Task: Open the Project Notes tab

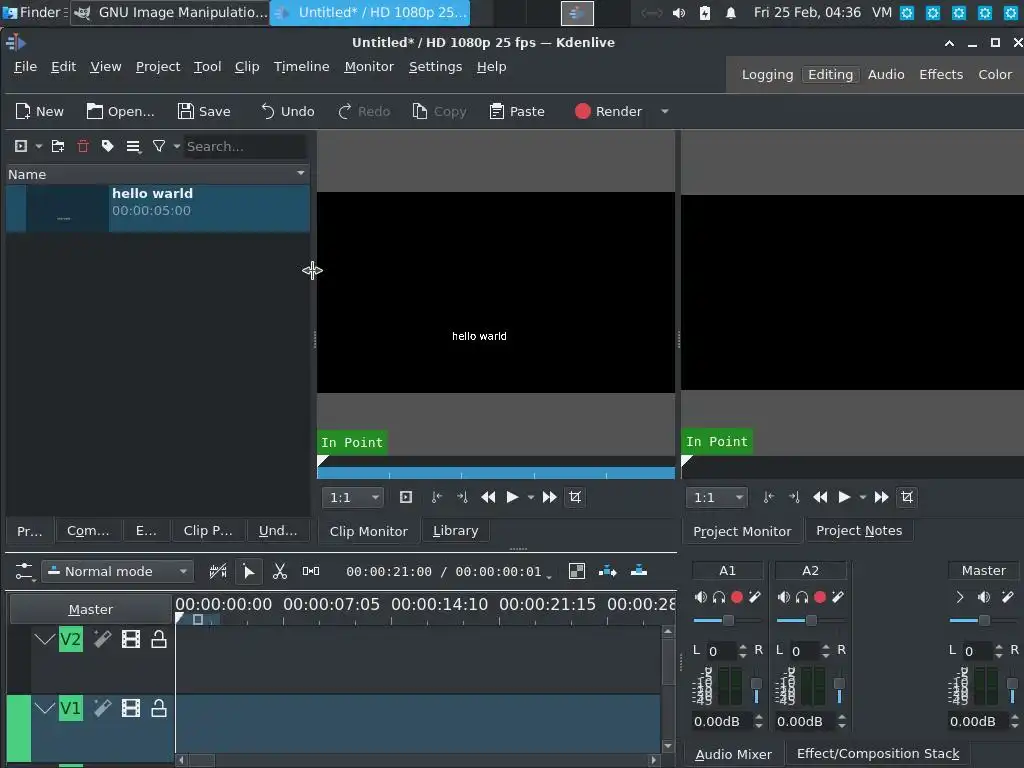Action: [x=859, y=531]
